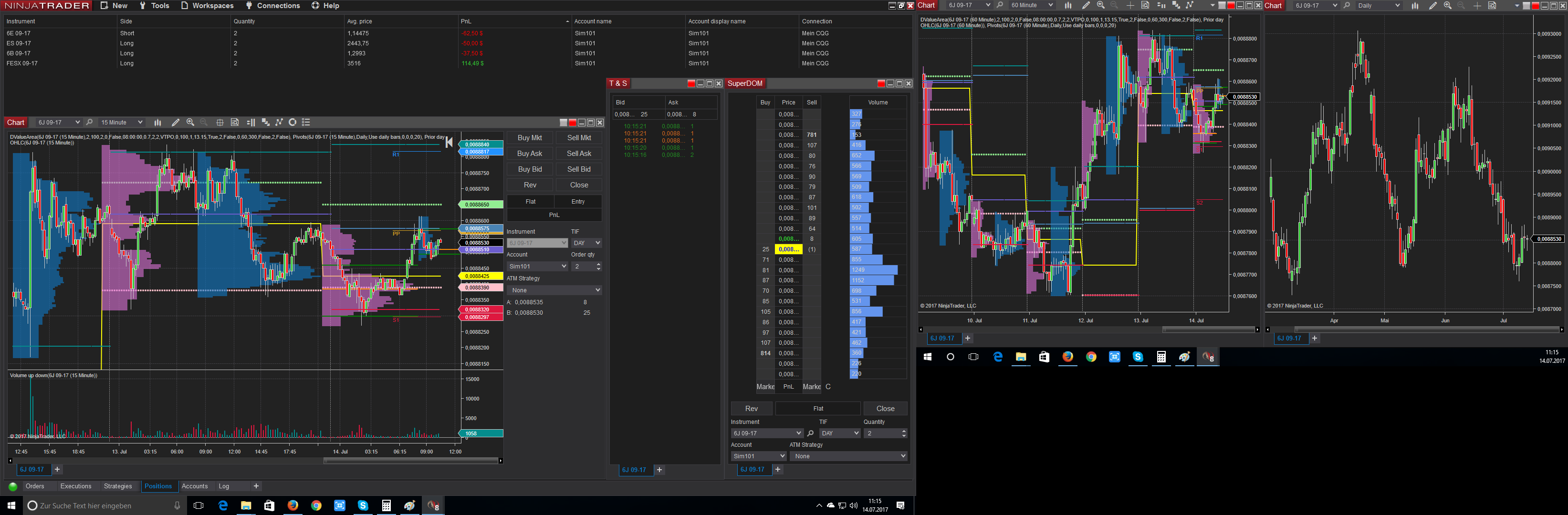
Task: Jump to latest bar arrow in 15 Minute chart
Action: click(x=449, y=142)
